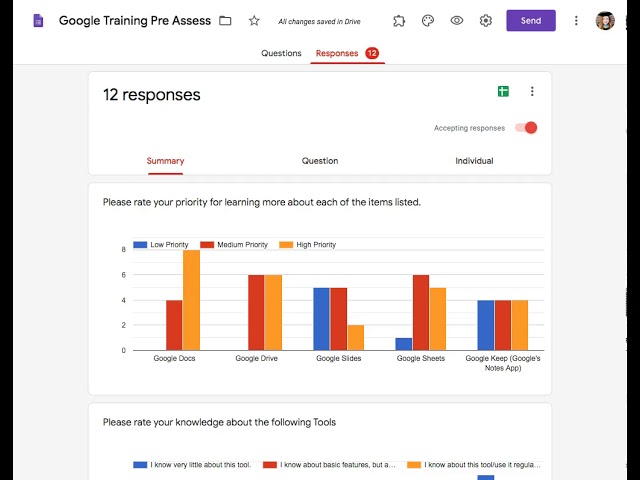Select the Responses tab
The height and width of the screenshot is (480, 640).
337,53
